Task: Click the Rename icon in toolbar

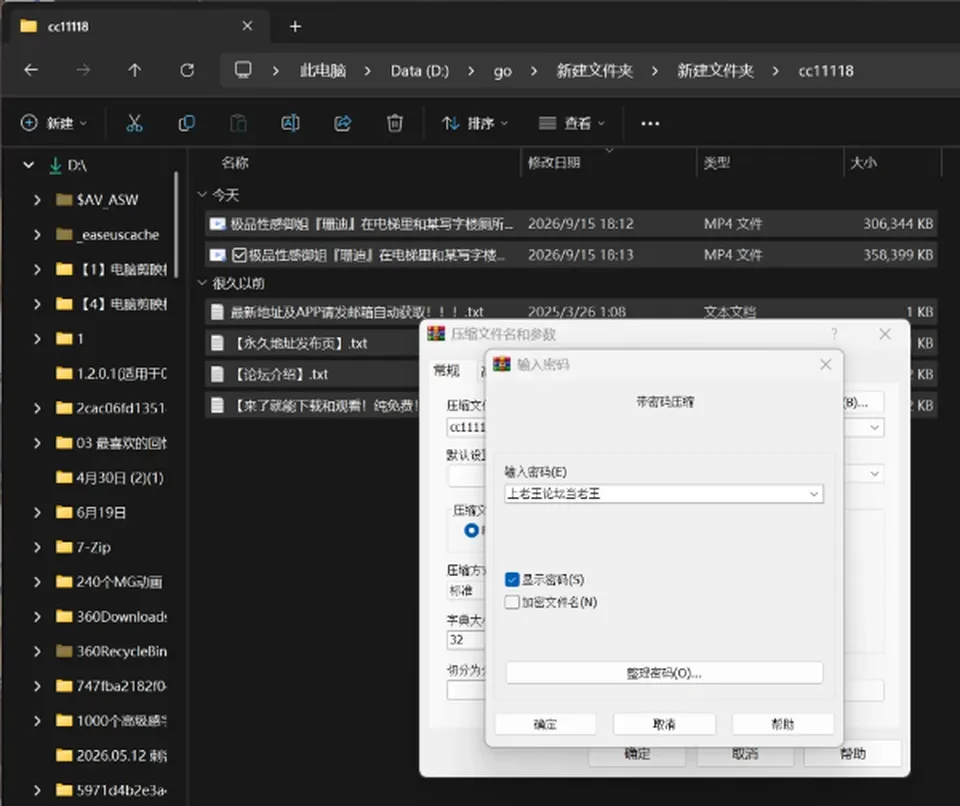Action: pos(290,123)
